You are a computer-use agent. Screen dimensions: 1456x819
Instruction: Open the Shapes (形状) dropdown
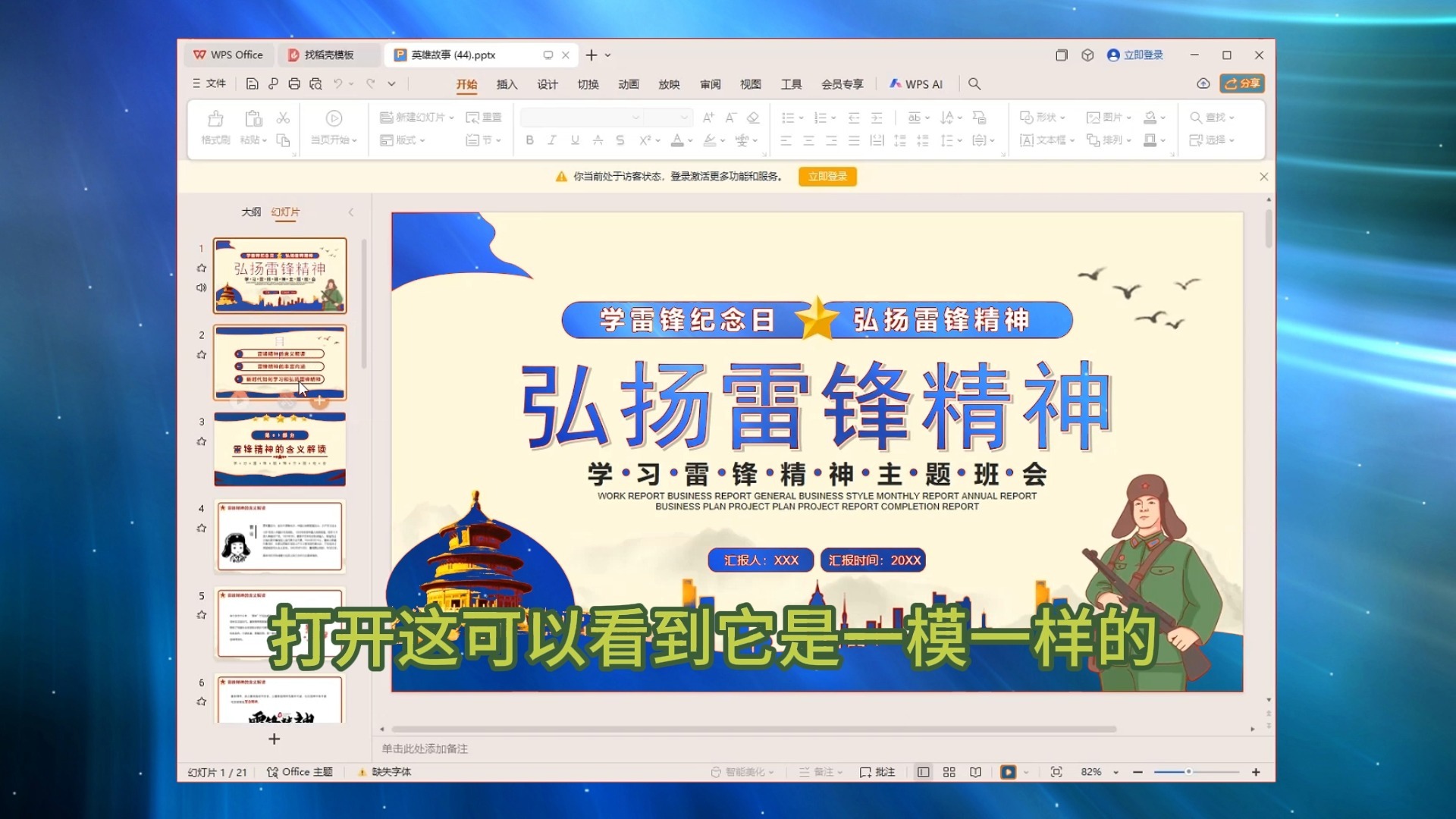point(1043,118)
